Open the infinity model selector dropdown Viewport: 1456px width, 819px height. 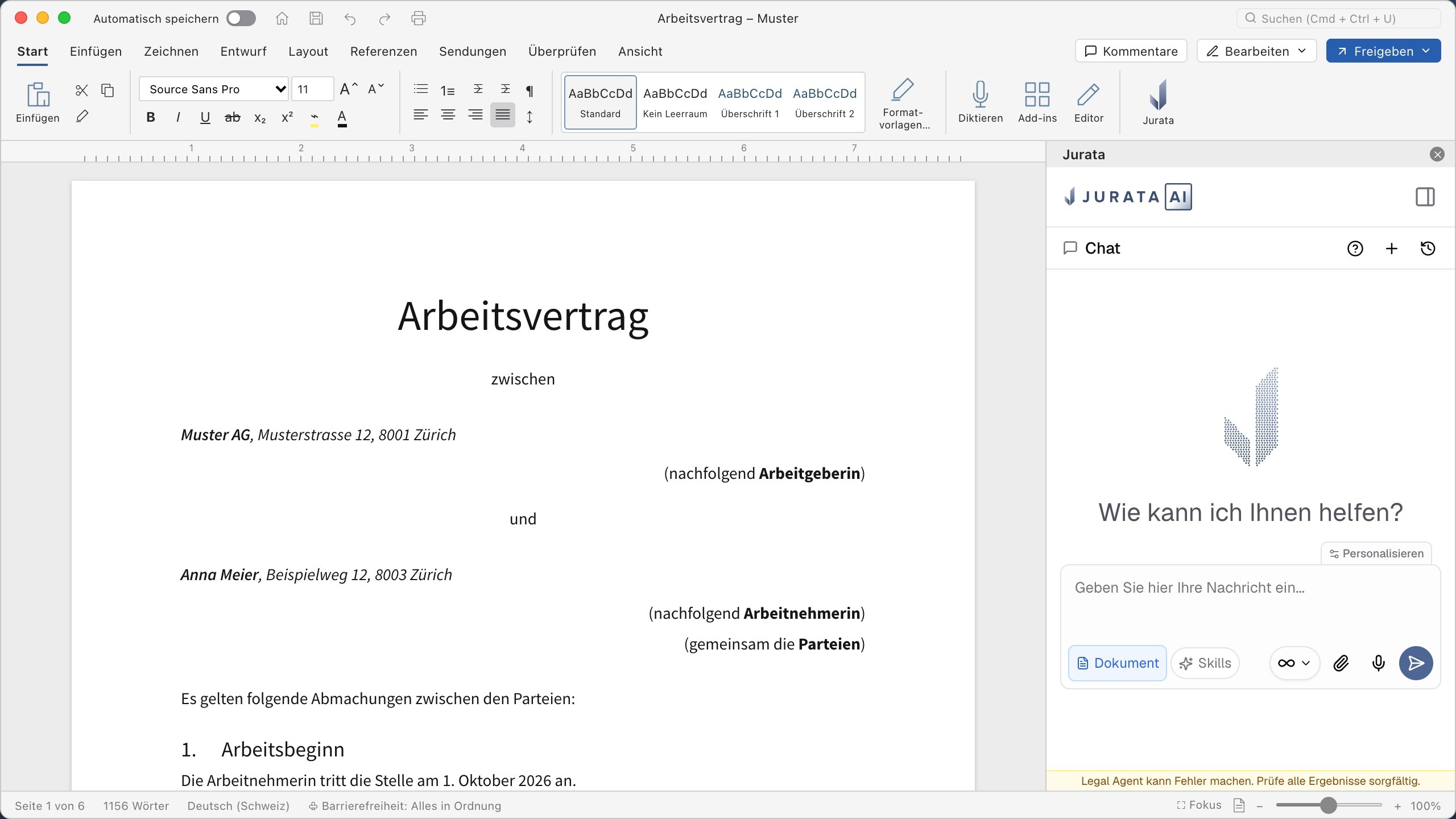1294,663
